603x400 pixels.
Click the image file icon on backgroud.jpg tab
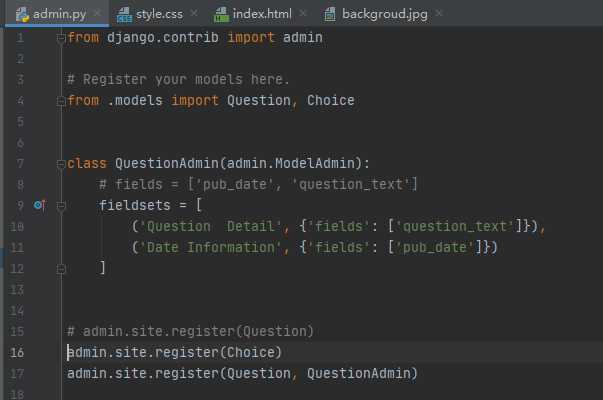point(329,14)
